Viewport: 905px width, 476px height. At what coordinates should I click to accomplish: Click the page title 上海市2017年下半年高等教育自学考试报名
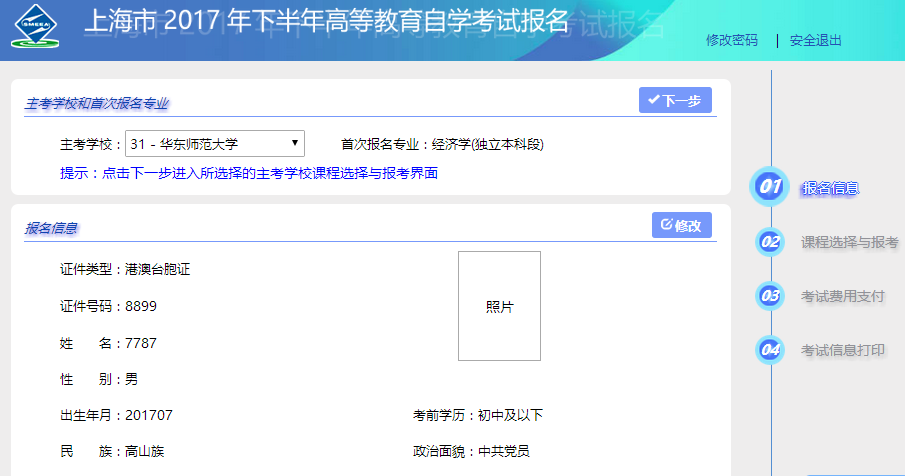325,24
